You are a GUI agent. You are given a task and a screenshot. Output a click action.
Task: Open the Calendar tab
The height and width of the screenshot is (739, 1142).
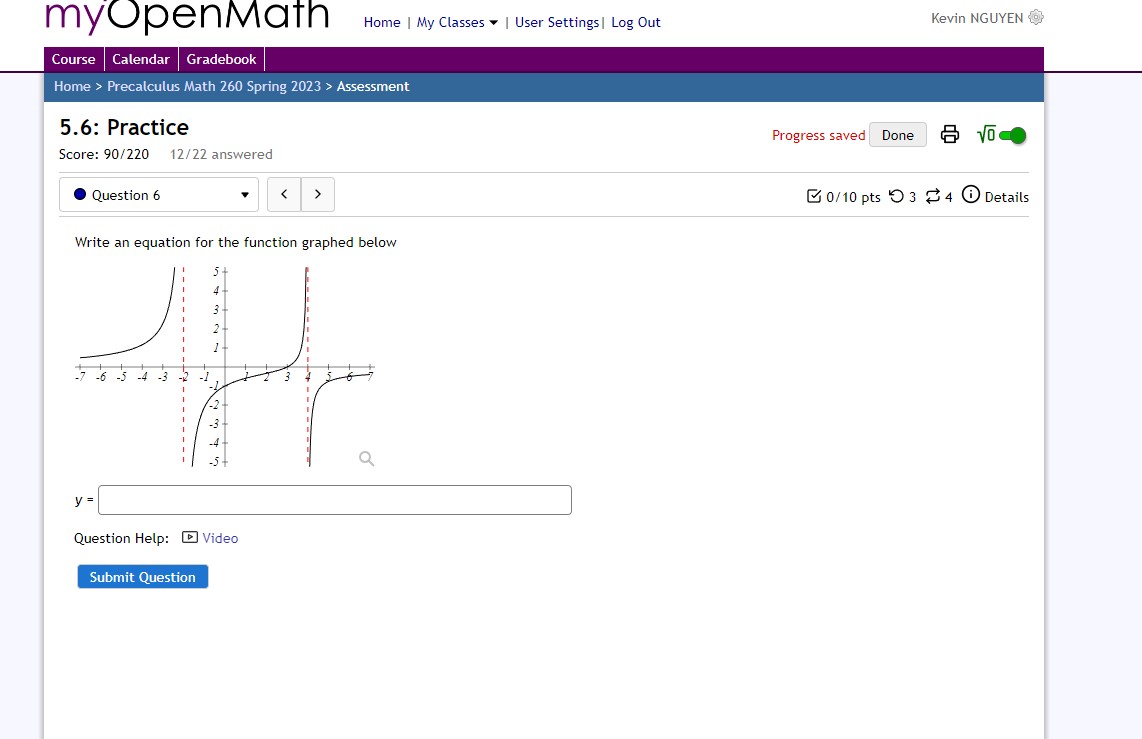pos(140,58)
